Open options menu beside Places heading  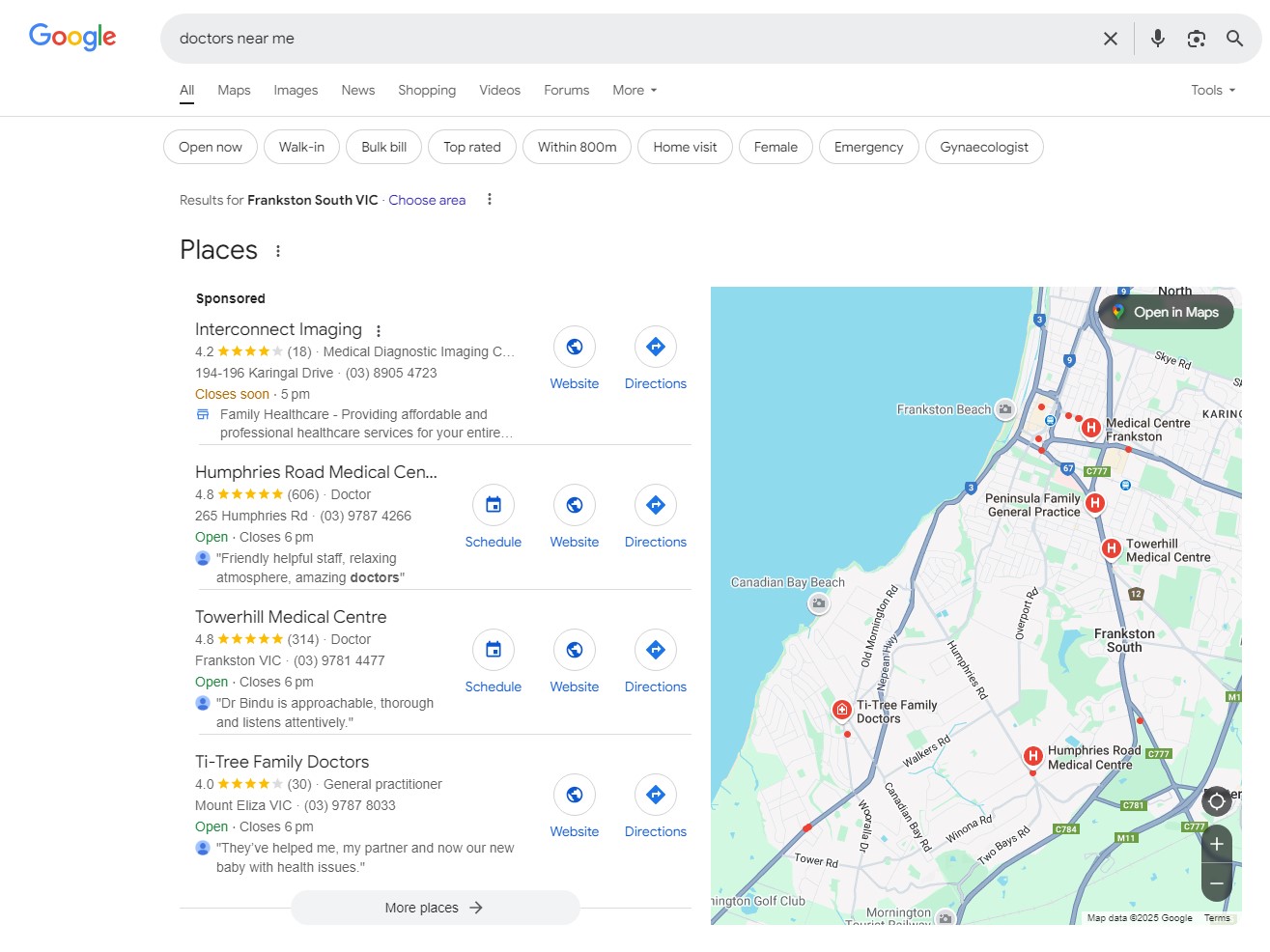pos(278,251)
